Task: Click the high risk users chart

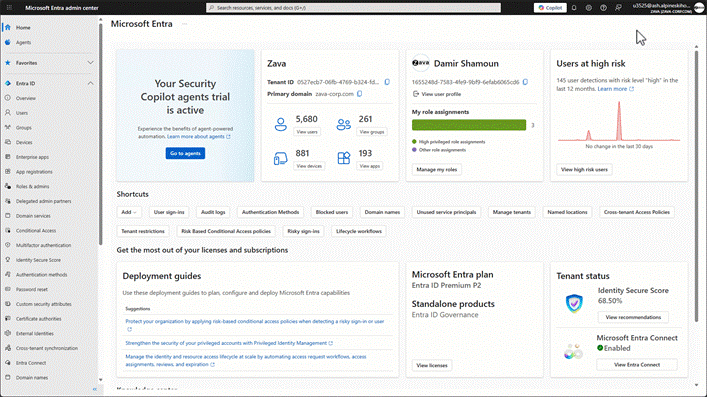Action: tap(619, 121)
